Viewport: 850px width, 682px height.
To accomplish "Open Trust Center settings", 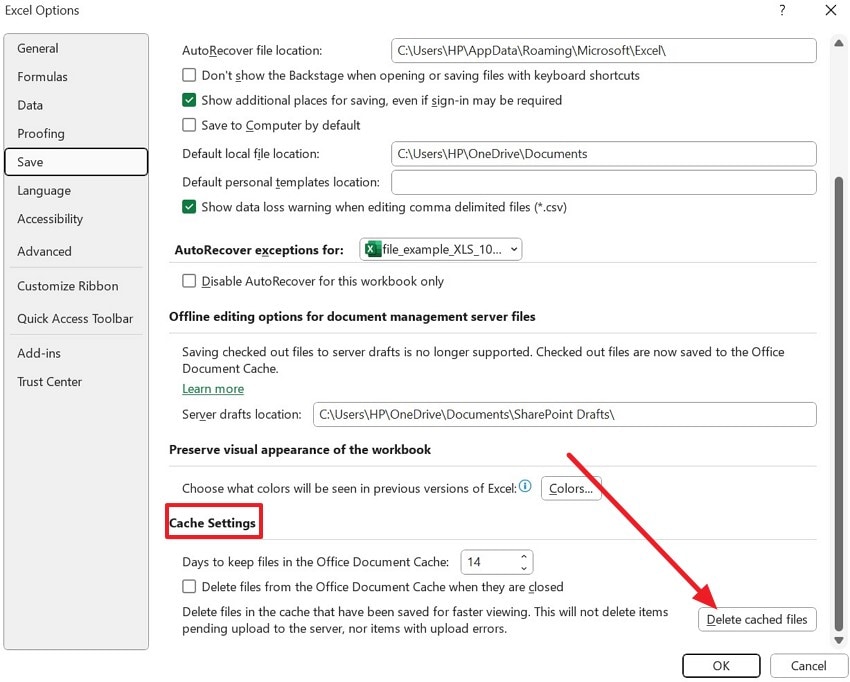I will pyautogui.click(x=76, y=382).
